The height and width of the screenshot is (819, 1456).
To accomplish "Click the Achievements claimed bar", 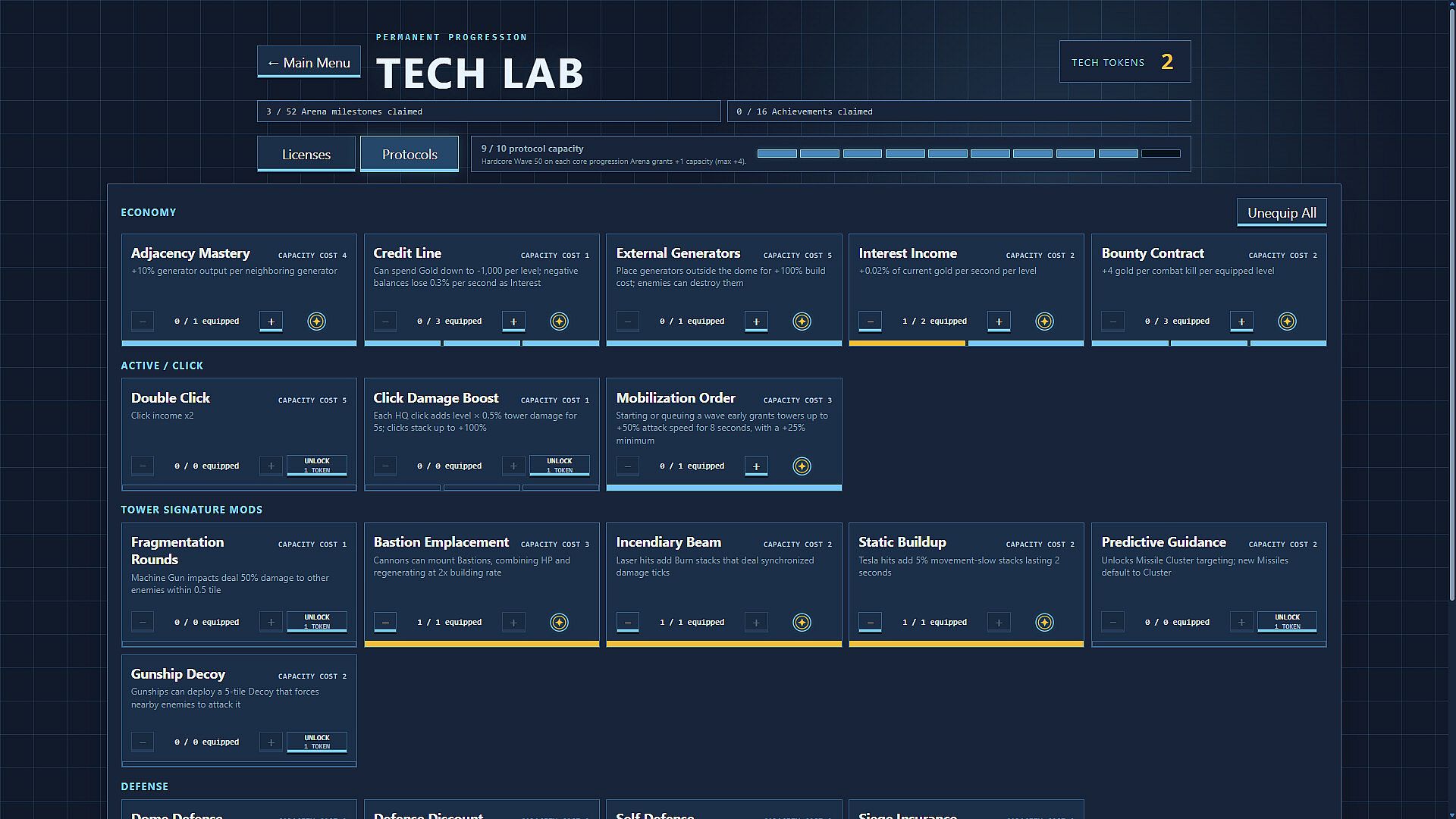I will (959, 111).
